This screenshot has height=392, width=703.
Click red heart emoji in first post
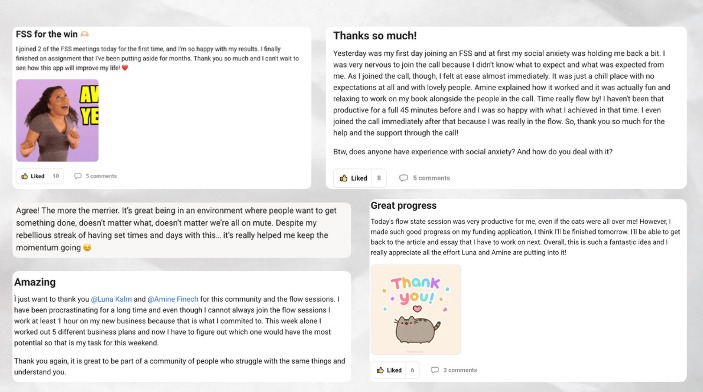click(125, 68)
